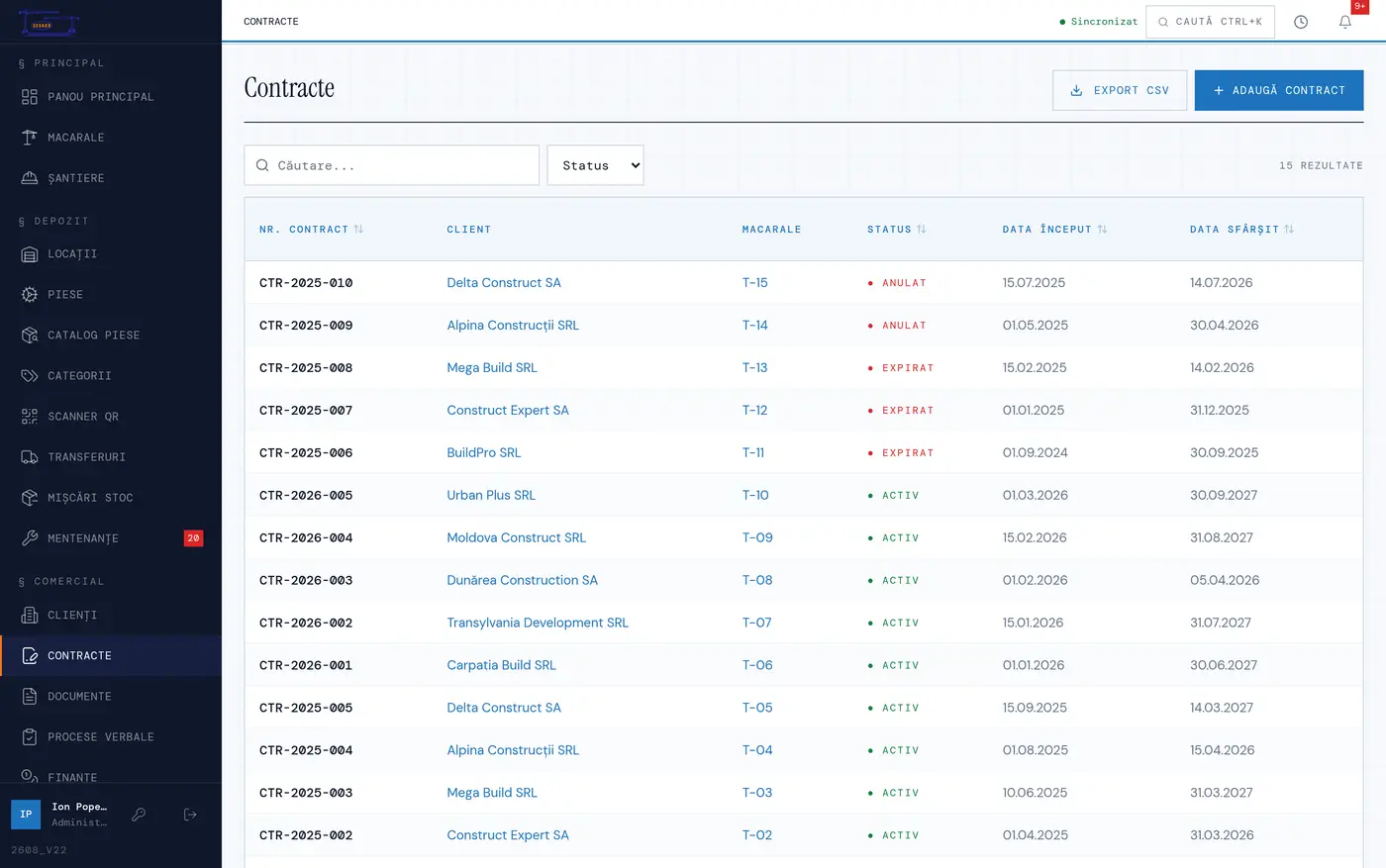Click the Procese Verbale clipboard icon
This screenshot has width=1386, height=868.
[x=30, y=737]
